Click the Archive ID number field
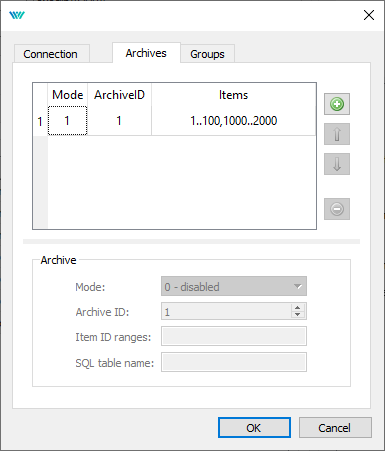The height and width of the screenshot is (451, 385). [x=227, y=311]
